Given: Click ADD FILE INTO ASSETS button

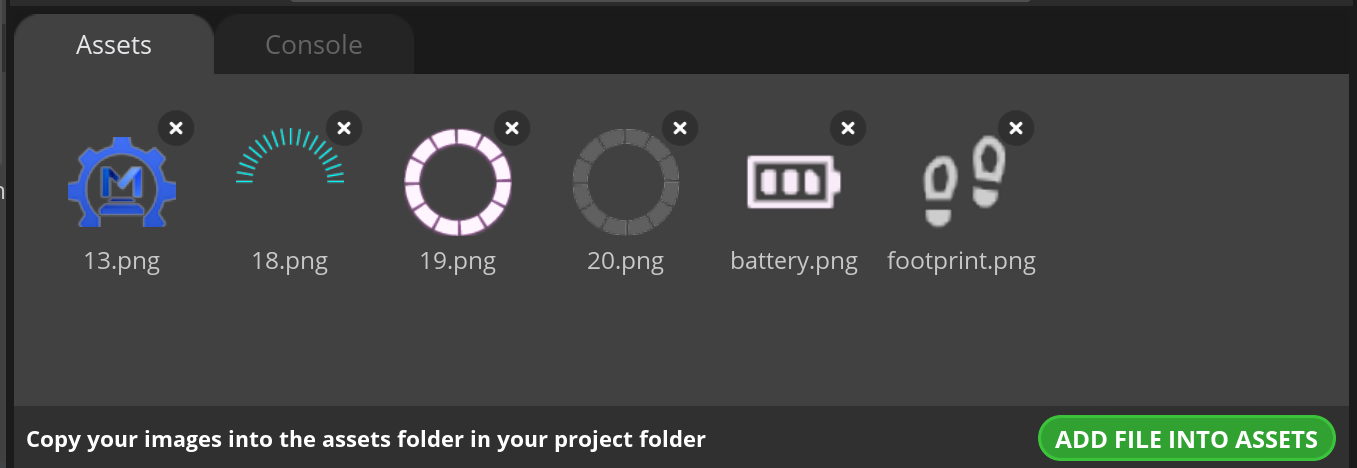Looking at the screenshot, I should tap(1187, 439).
